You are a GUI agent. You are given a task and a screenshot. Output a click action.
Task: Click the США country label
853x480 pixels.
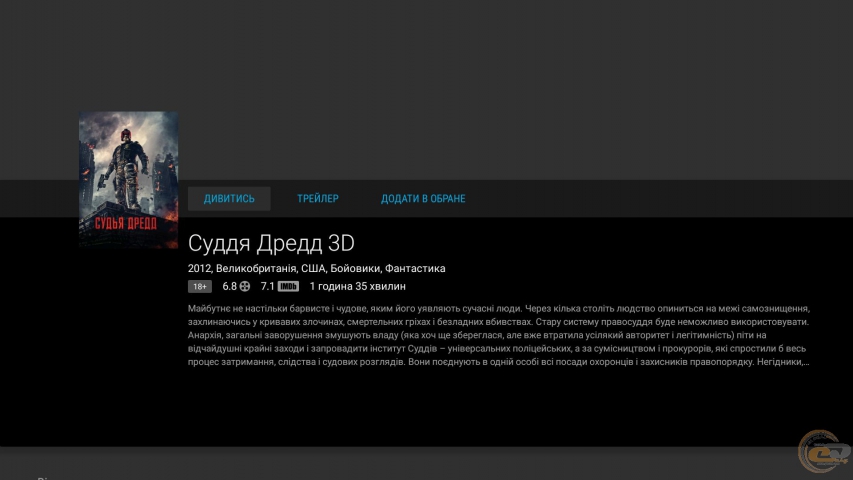click(313, 268)
